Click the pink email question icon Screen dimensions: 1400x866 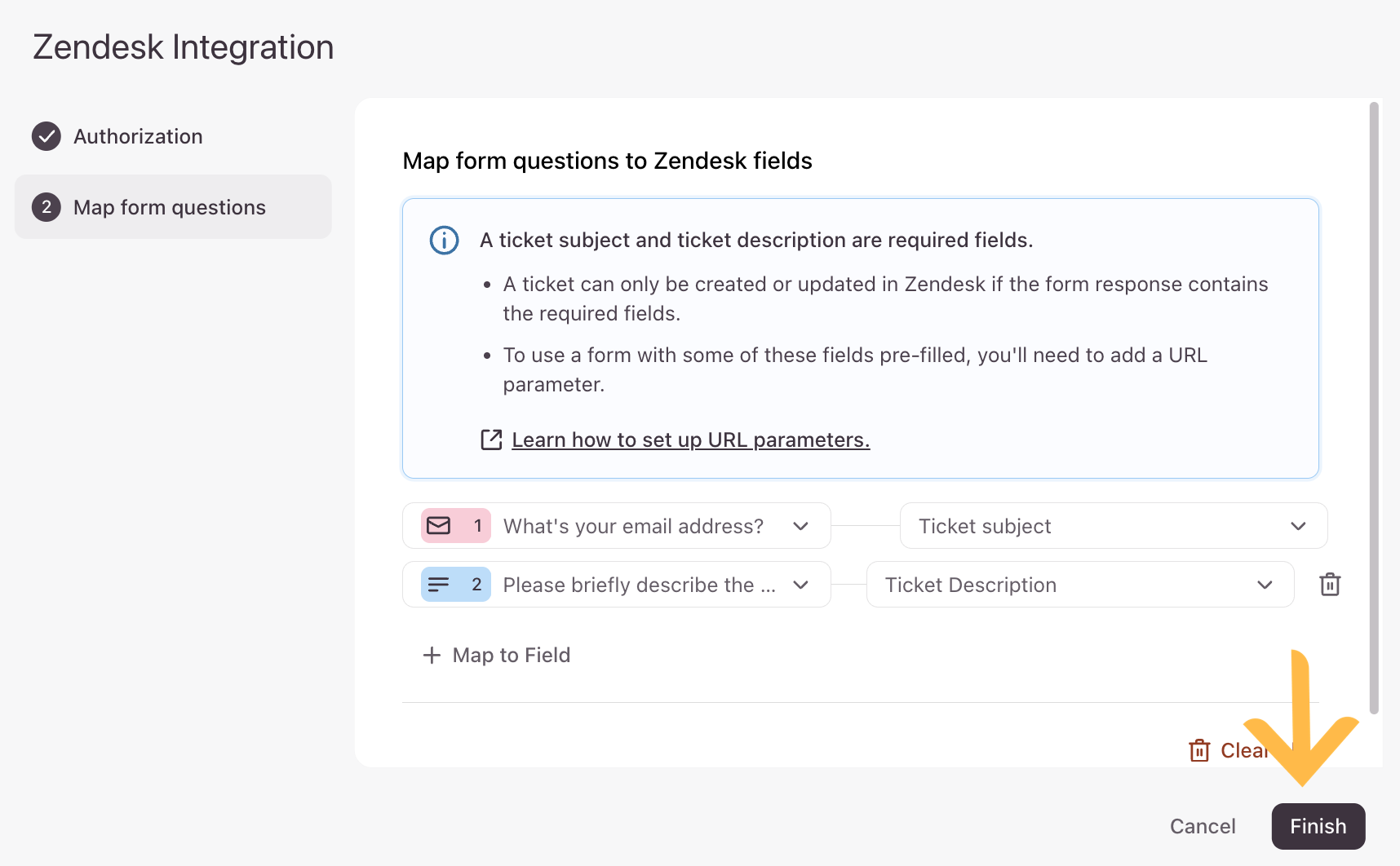click(x=439, y=526)
